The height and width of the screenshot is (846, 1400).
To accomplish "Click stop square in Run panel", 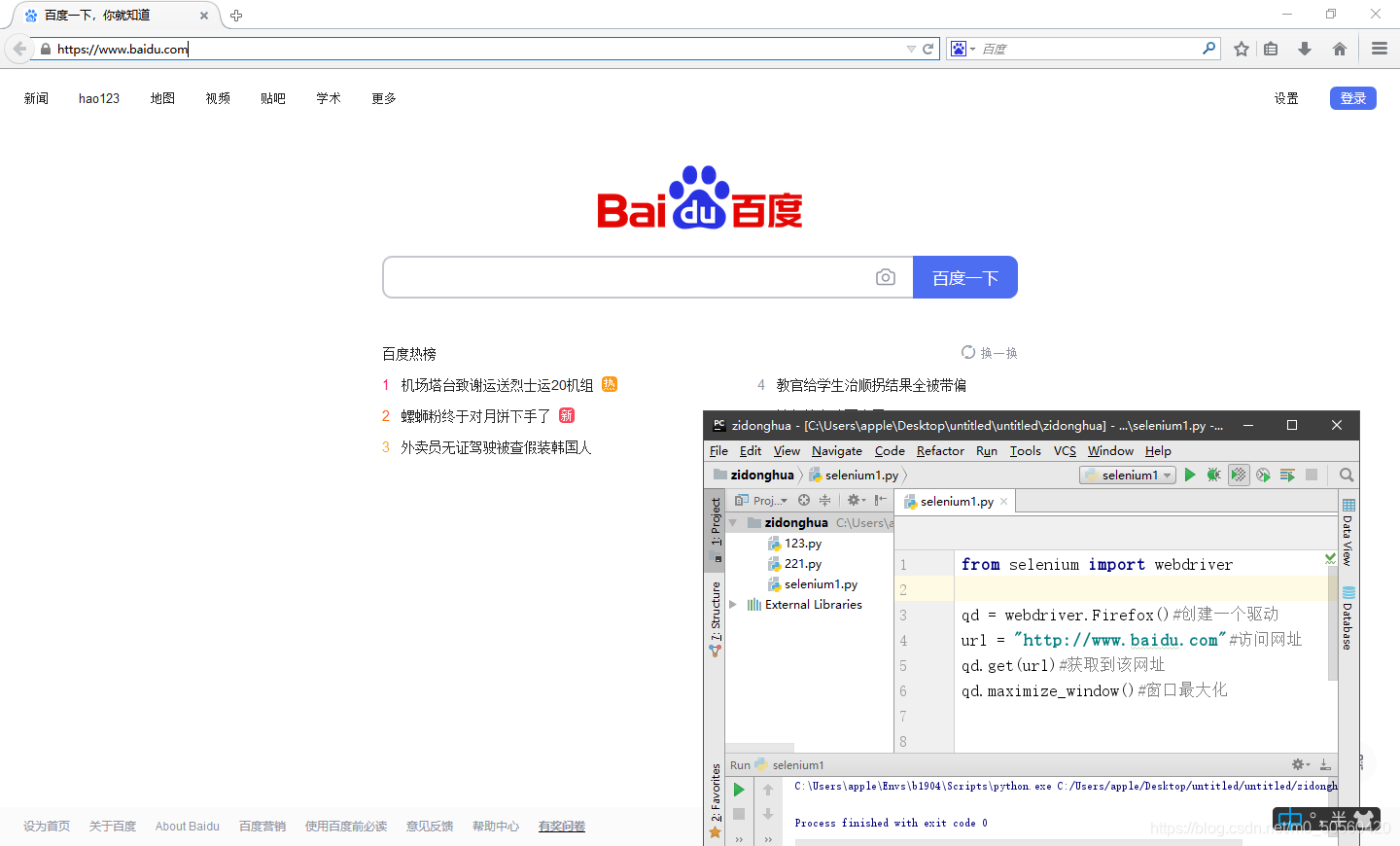I will pos(739,814).
